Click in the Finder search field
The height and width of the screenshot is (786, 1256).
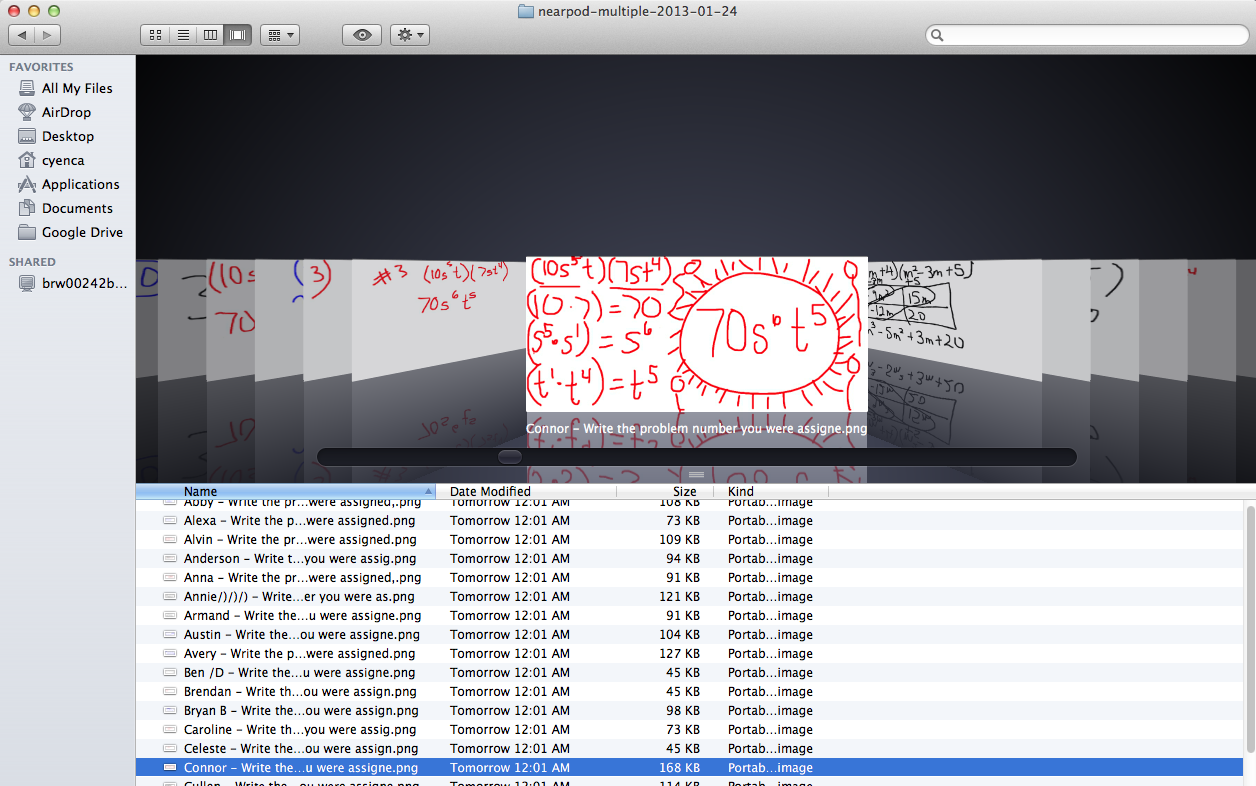(x=1090, y=35)
